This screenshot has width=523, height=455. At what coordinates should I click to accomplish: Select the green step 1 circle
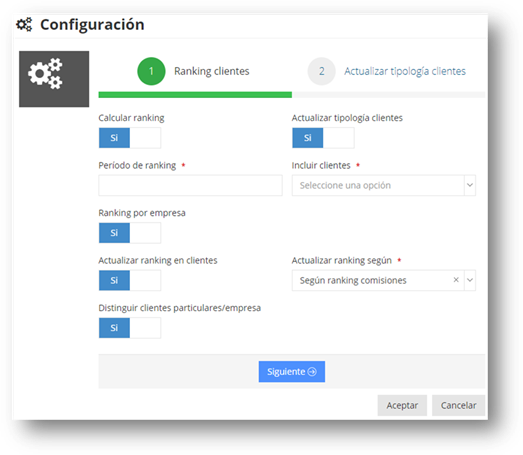pyautogui.click(x=151, y=71)
